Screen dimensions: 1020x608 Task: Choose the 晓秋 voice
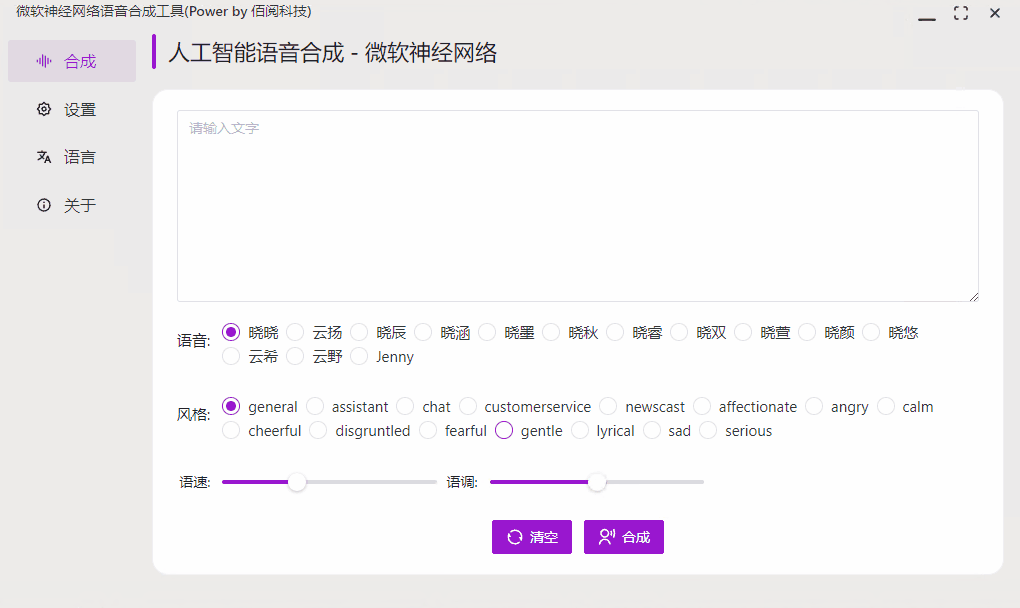[551, 332]
